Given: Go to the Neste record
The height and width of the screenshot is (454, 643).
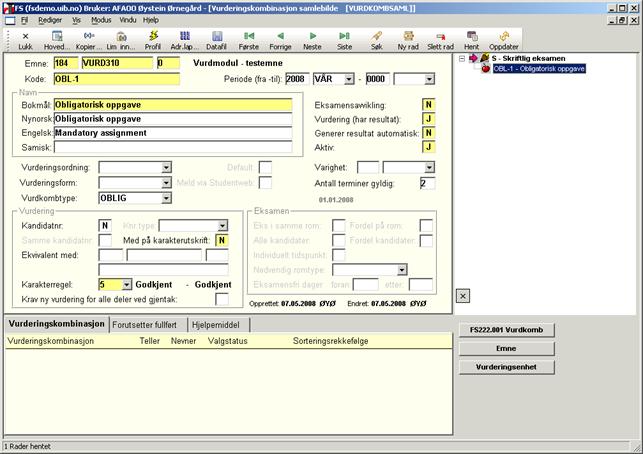Looking at the screenshot, I should tap(312, 40).
